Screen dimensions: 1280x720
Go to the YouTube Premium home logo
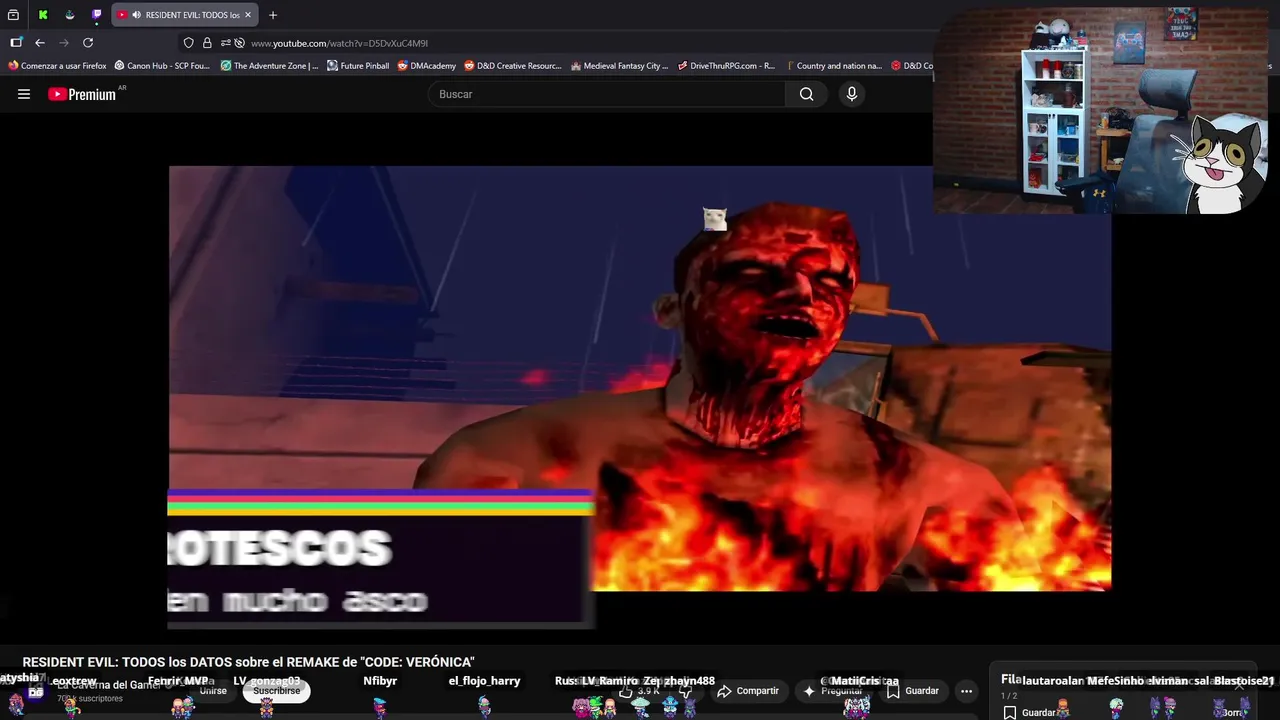point(82,94)
